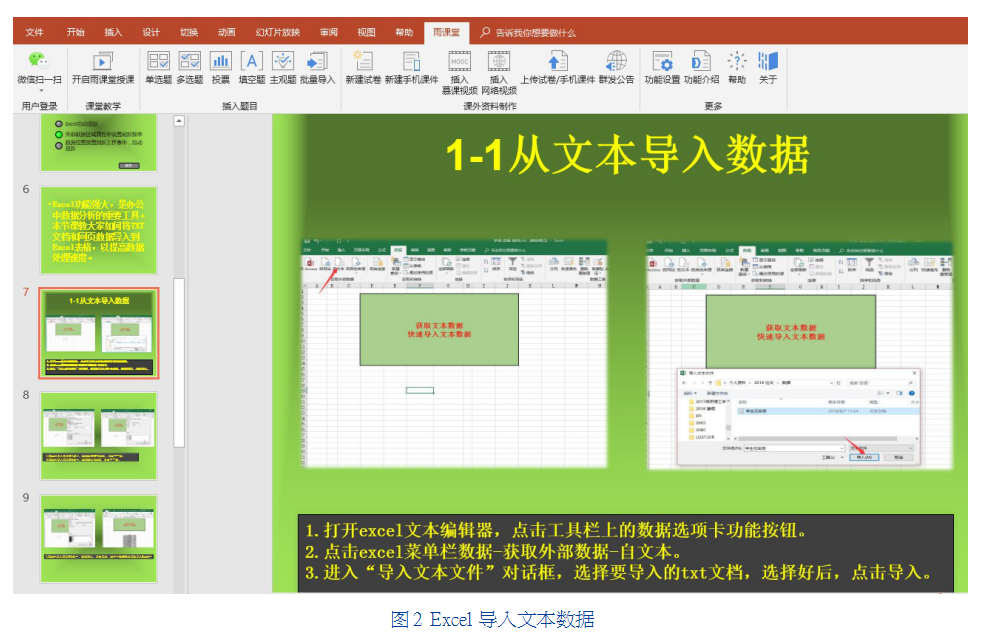Click the slide panel scroll-up arrow
993x635 pixels.
pos(179,121)
